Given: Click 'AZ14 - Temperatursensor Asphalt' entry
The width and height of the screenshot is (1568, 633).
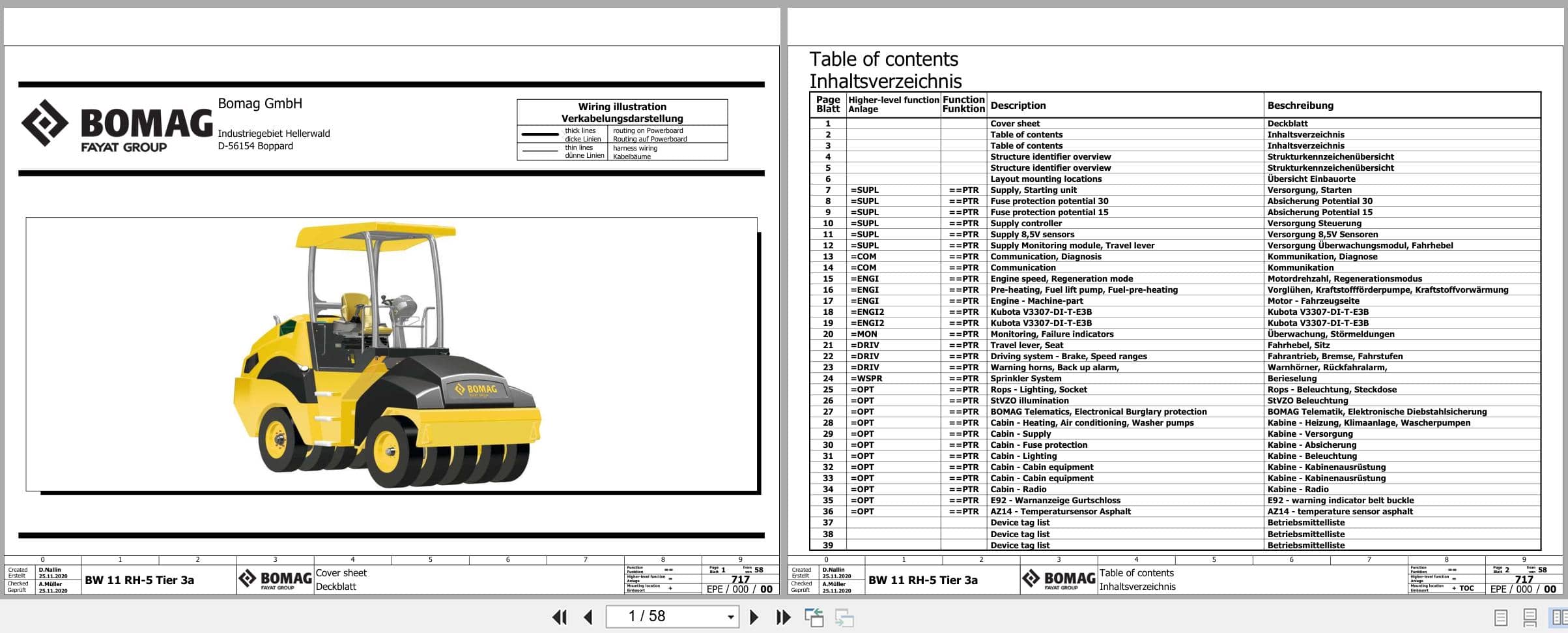Looking at the screenshot, I should pos(1061,512).
